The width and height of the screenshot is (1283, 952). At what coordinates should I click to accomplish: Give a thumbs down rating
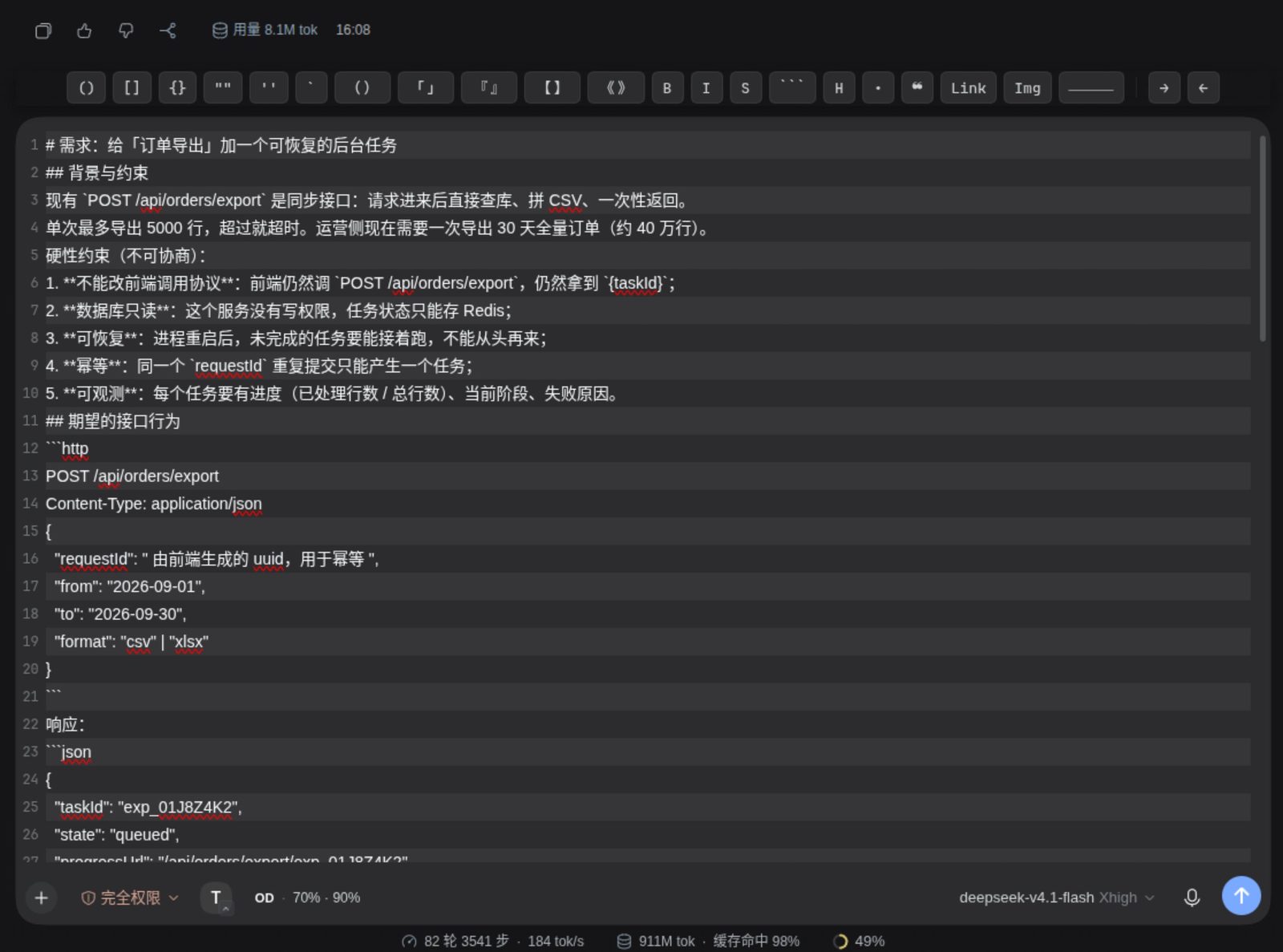[x=126, y=30]
